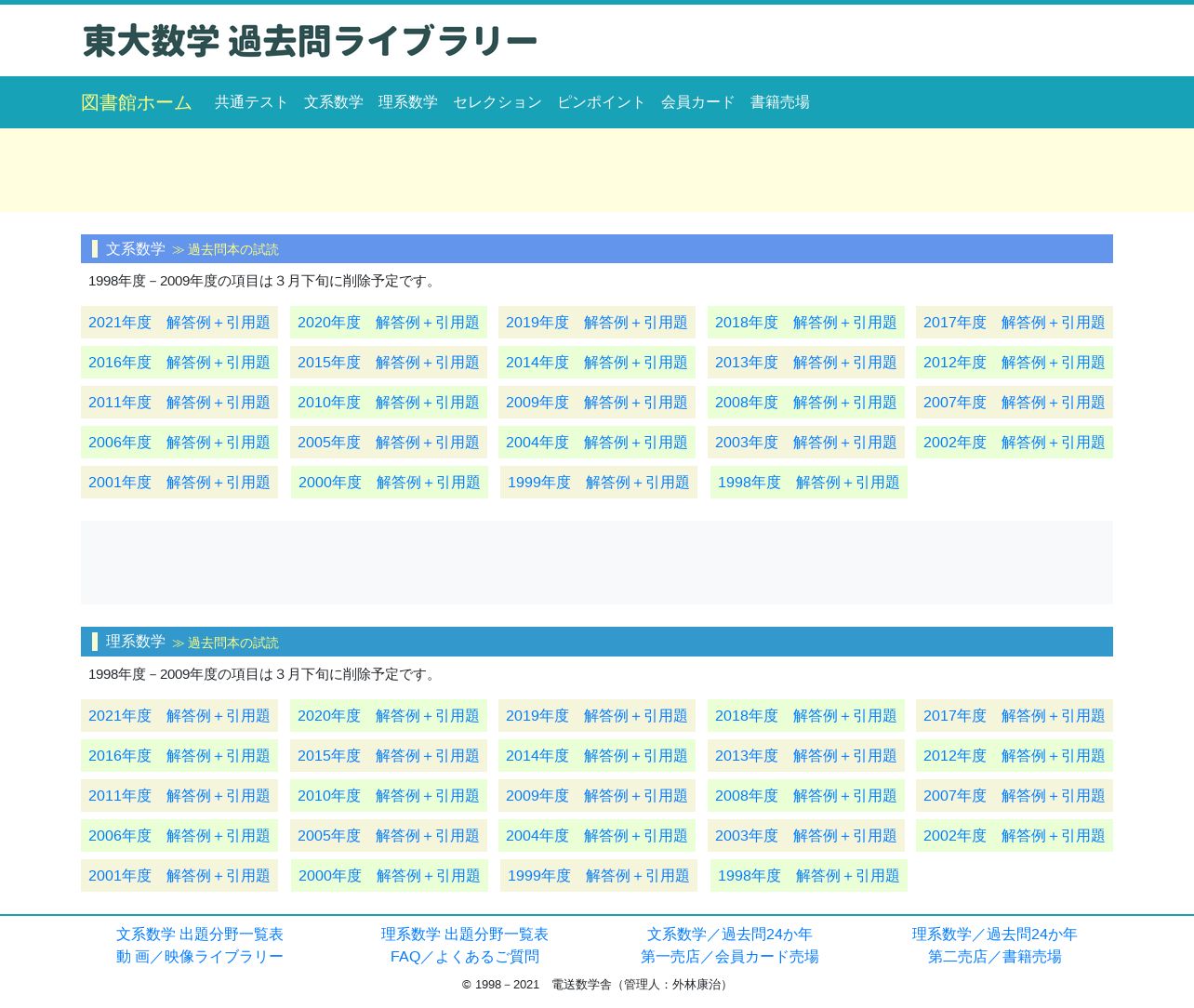
Task: Open 理系数学 2000年度 解答例+引用題
Action: pyautogui.click(x=390, y=876)
